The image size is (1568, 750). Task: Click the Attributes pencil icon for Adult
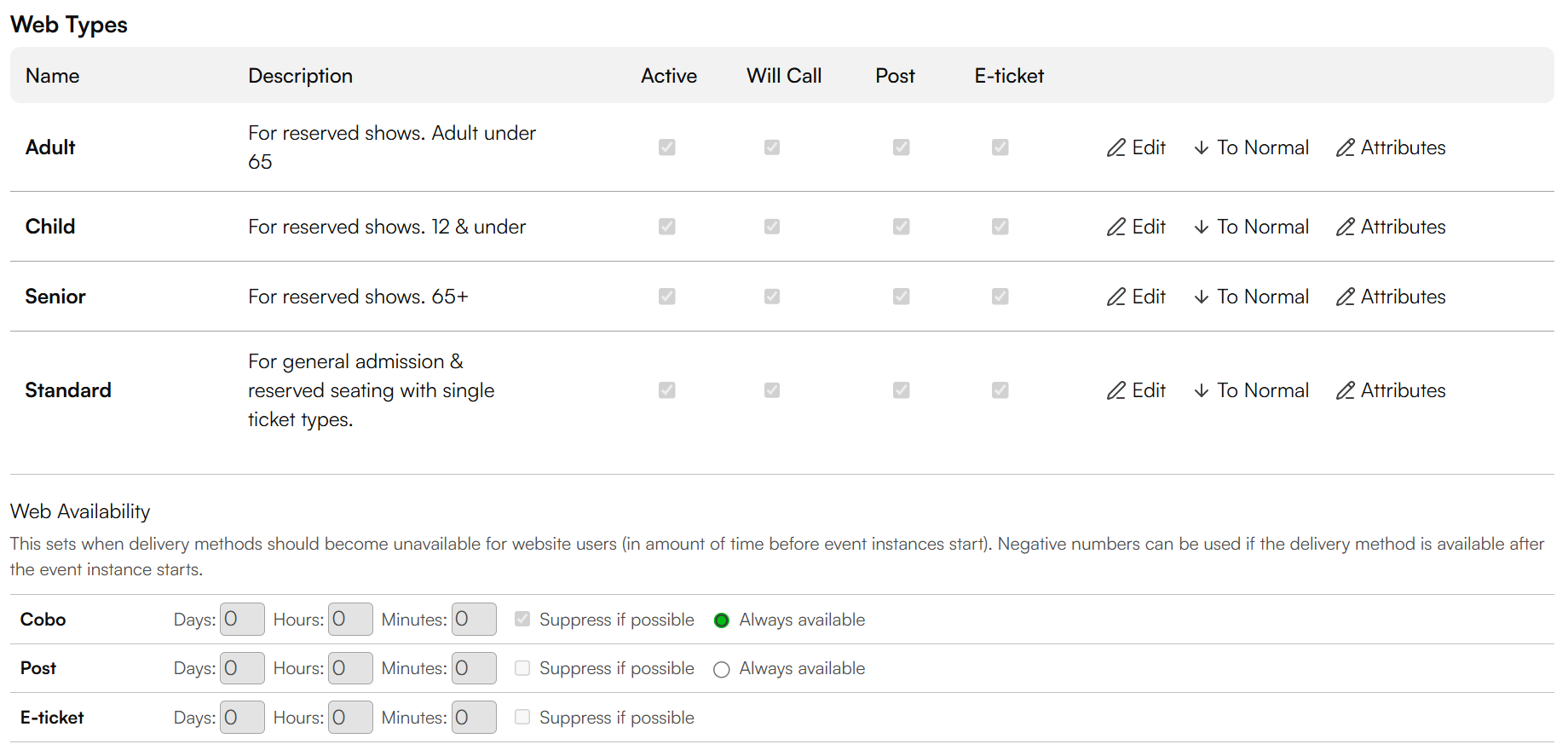click(x=1346, y=148)
